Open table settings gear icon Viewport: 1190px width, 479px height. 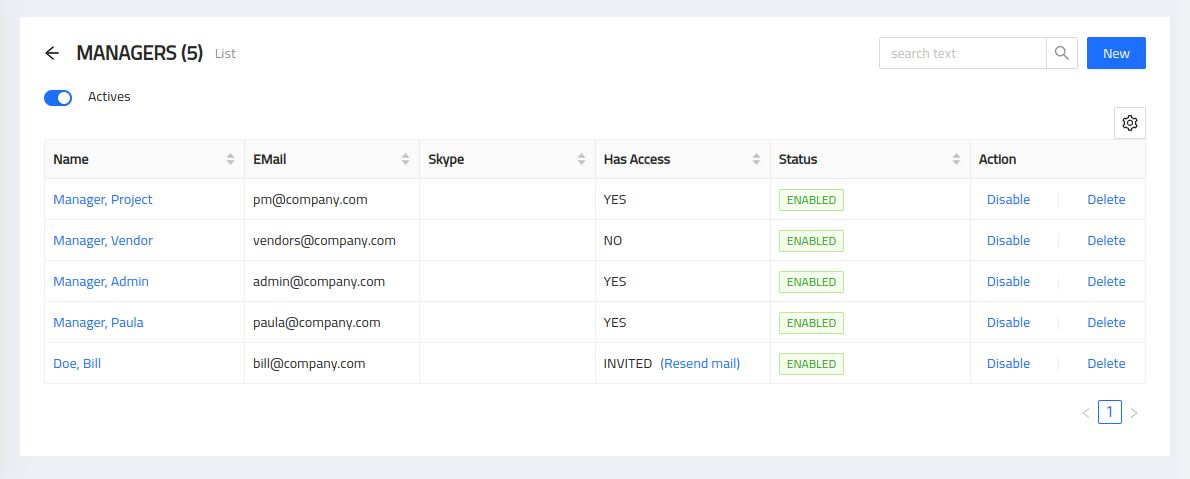pyautogui.click(x=1129, y=123)
